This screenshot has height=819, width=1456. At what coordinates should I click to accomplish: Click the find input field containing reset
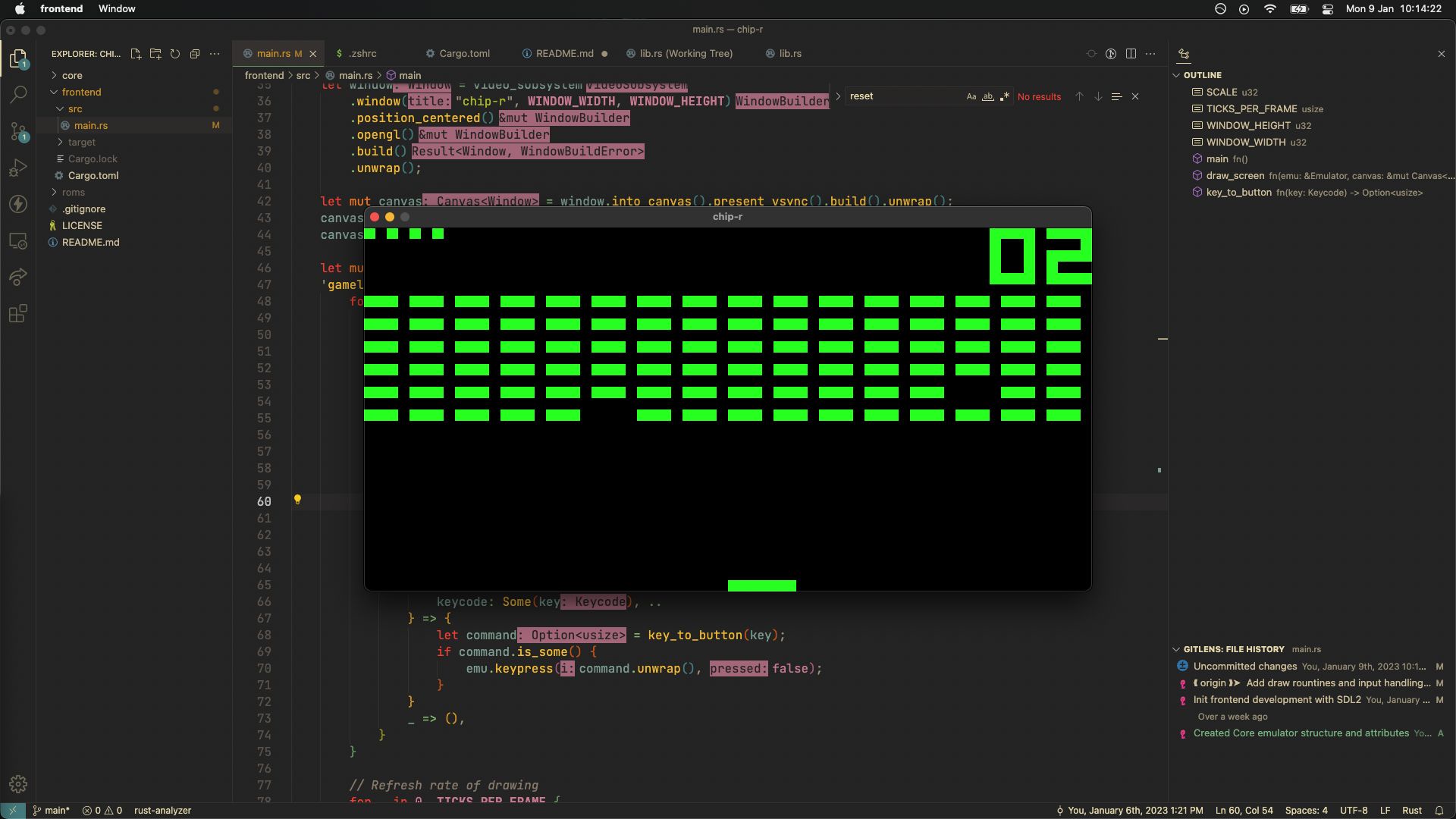[902, 96]
